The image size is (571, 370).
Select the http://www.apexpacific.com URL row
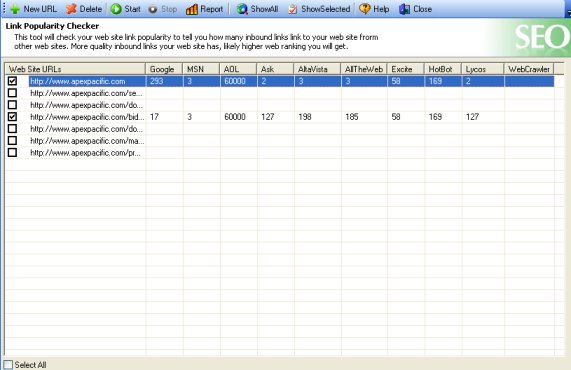coord(291,81)
